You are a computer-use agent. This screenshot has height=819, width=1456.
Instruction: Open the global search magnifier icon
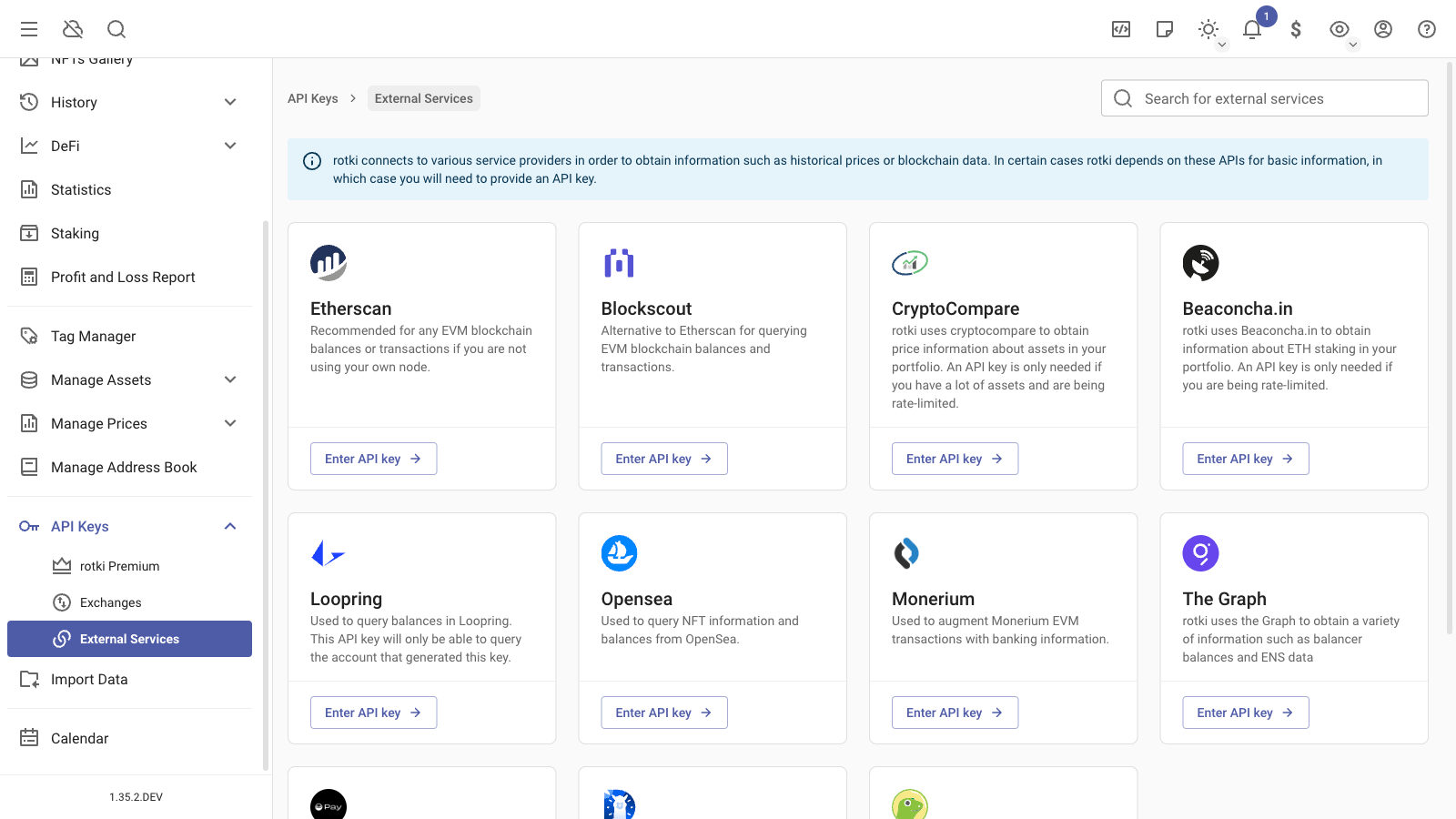click(116, 29)
